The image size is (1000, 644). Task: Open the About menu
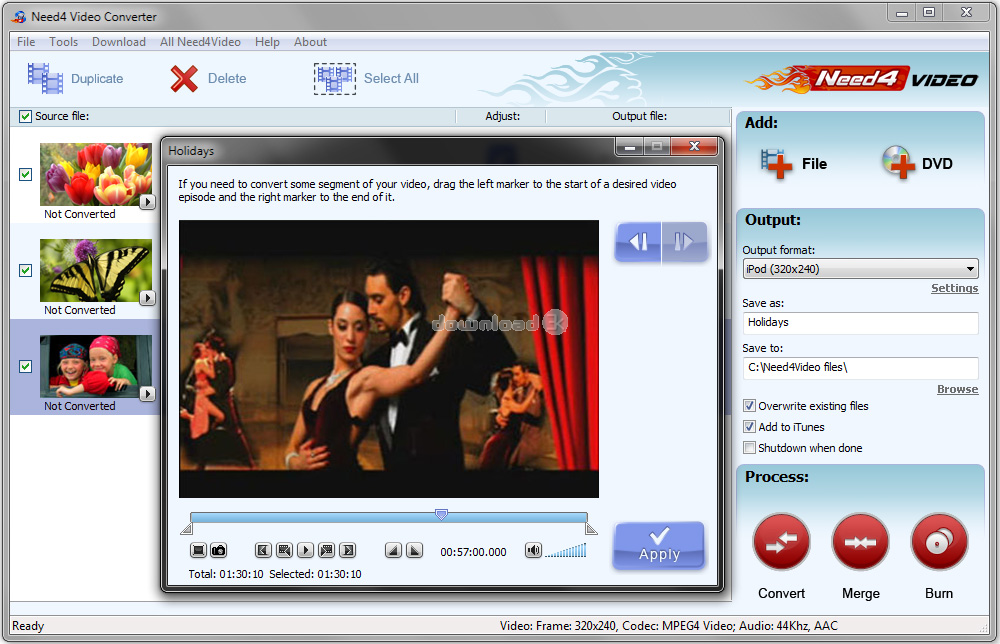tap(311, 42)
